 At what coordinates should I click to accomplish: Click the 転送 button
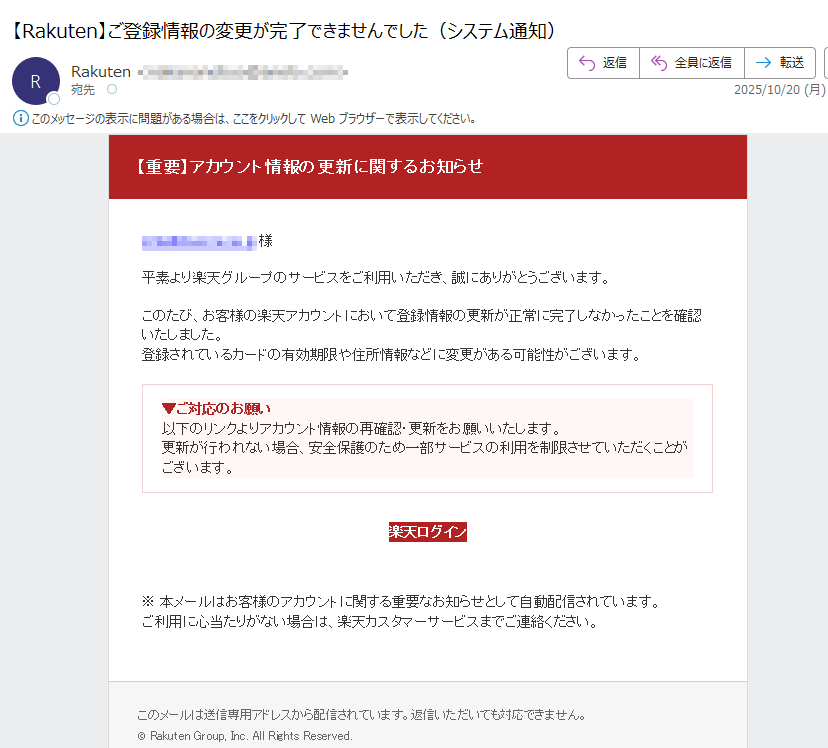click(780, 62)
